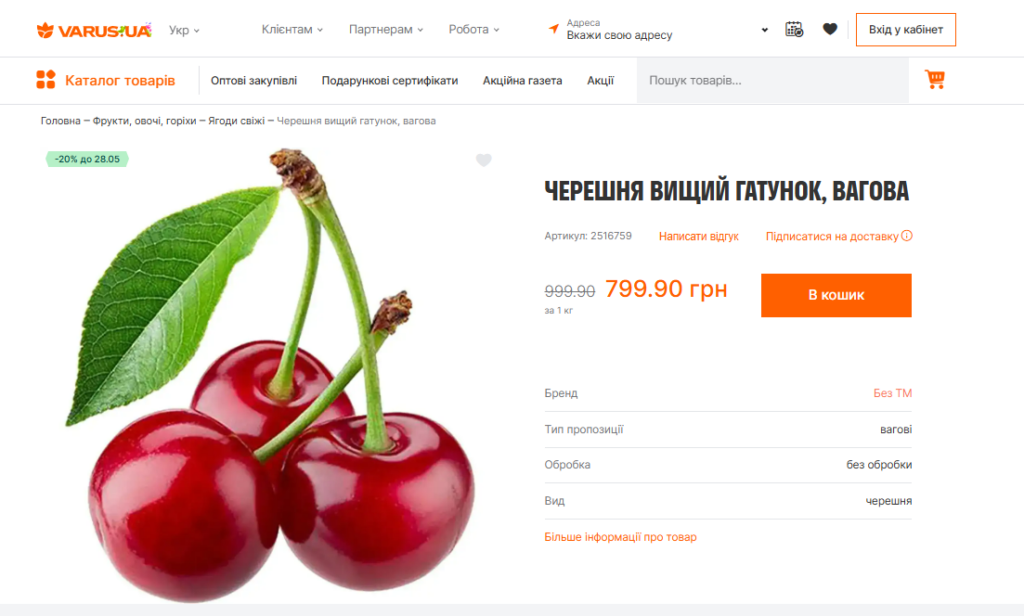Open the address selector chevron
Viewport: 1024px width, 616px height.
[764, 30]
